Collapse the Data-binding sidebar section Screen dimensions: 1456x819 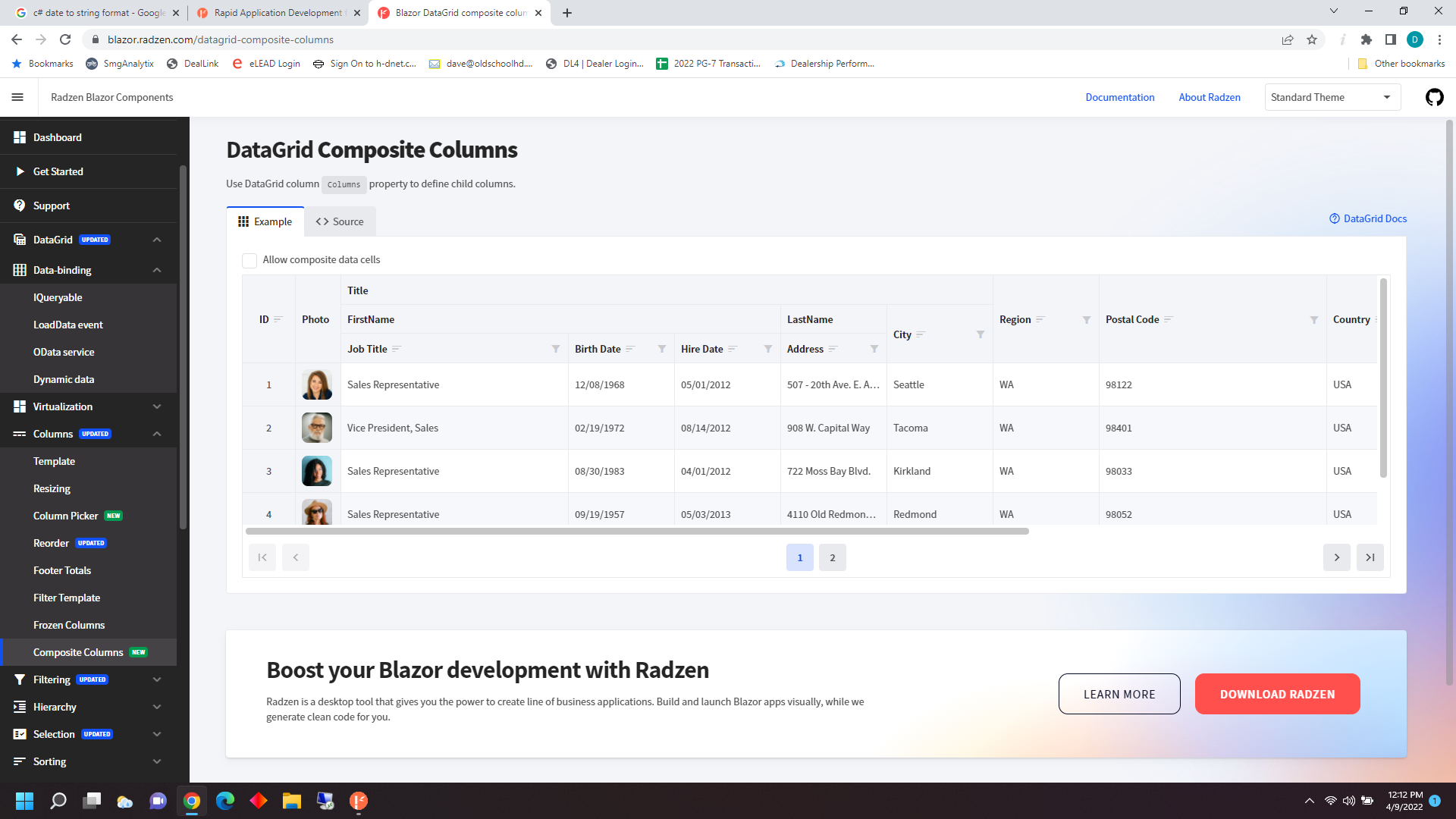[157, 270]
